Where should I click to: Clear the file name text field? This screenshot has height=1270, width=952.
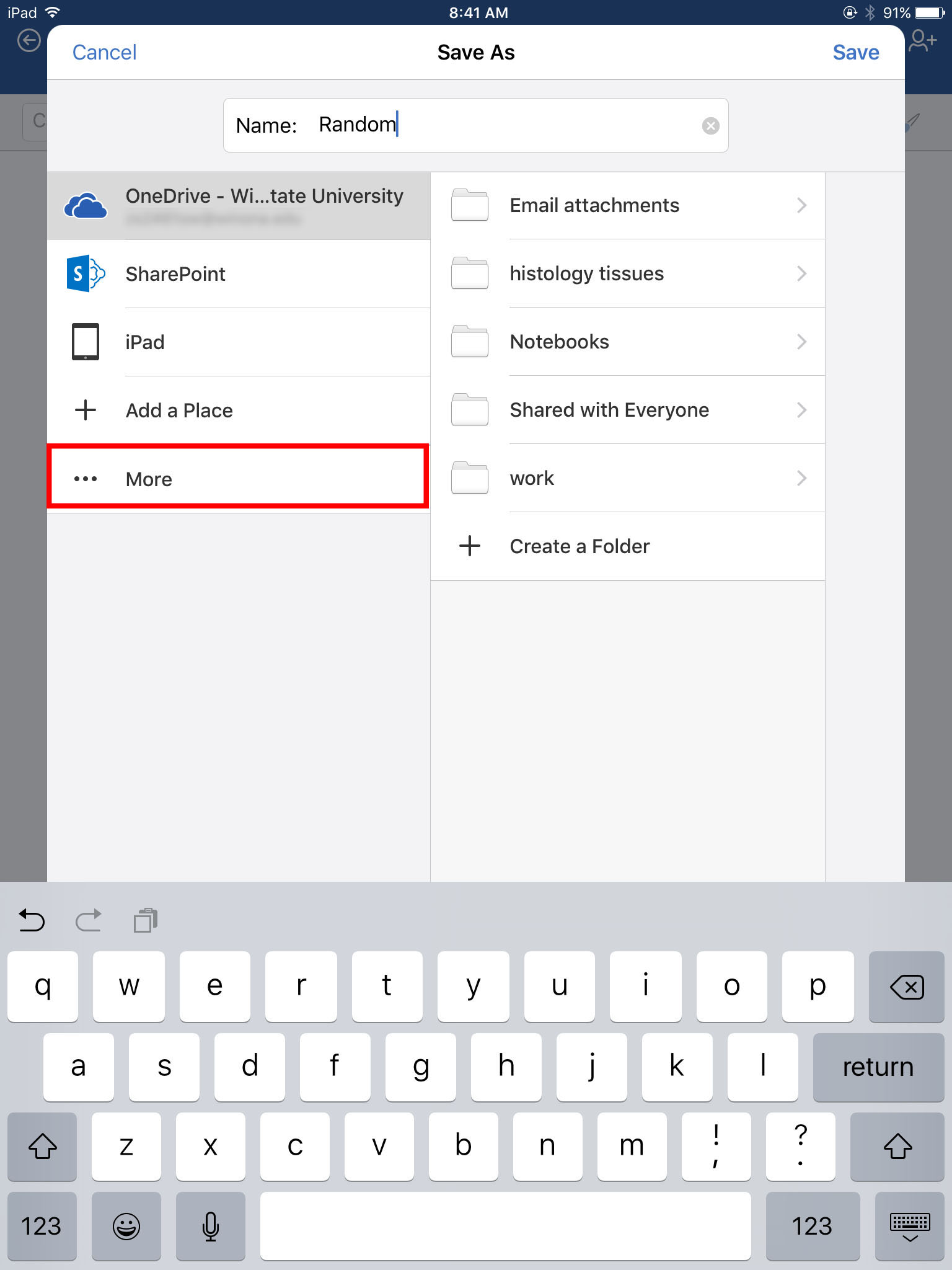pos(710,126)
